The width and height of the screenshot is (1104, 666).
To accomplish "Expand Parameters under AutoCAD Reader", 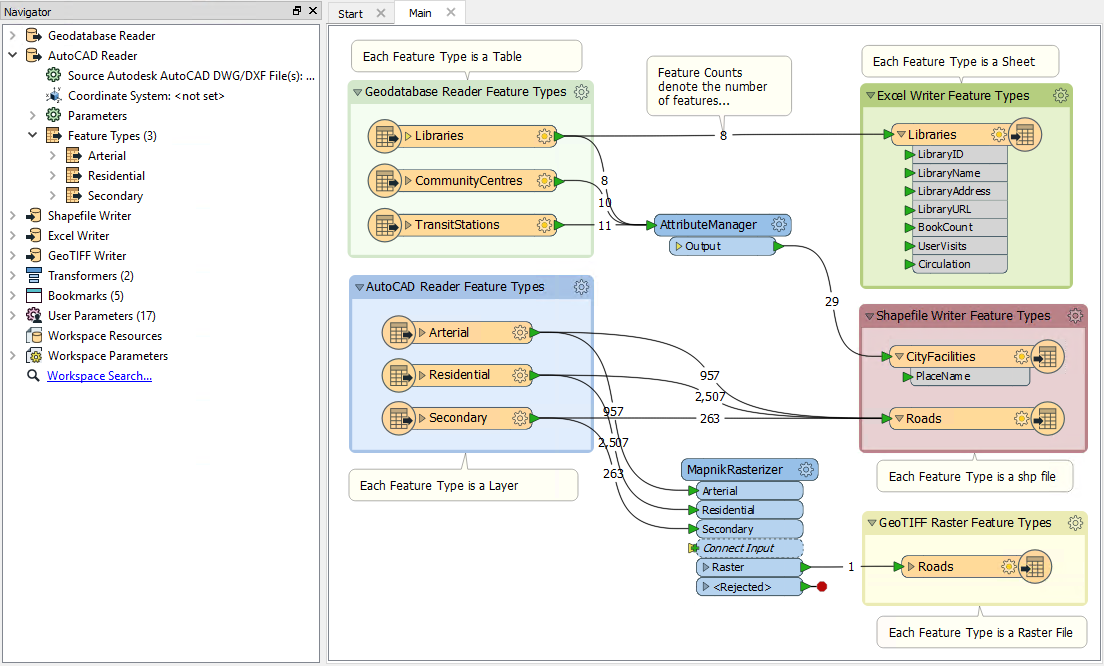I will tap(32, 115).
